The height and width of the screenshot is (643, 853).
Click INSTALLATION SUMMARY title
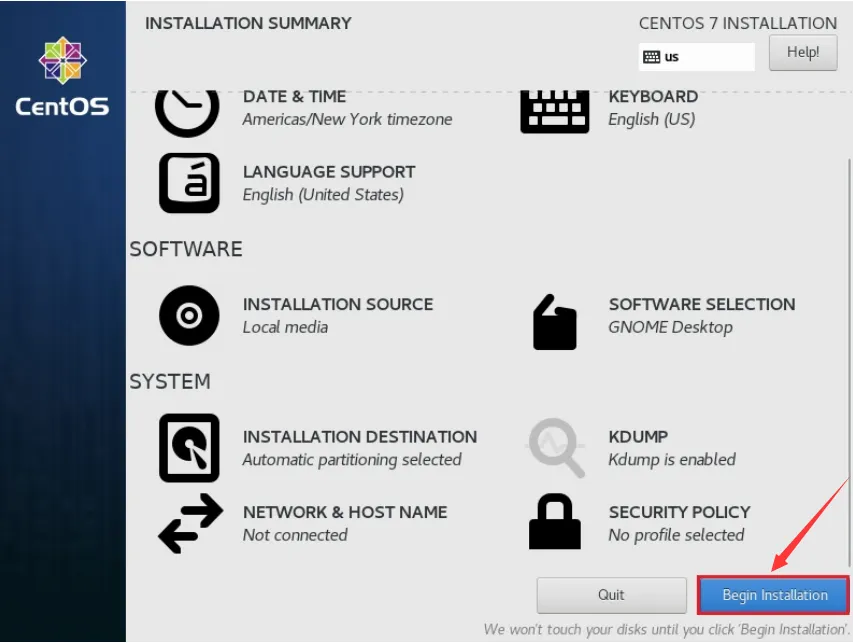pos(248,23)
